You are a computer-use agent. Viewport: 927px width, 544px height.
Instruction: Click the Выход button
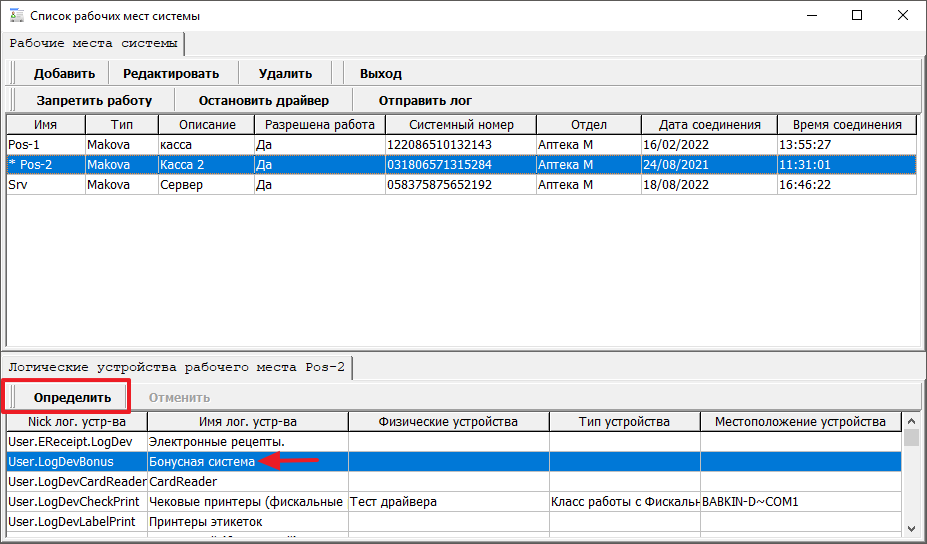[x=380, y=73]
